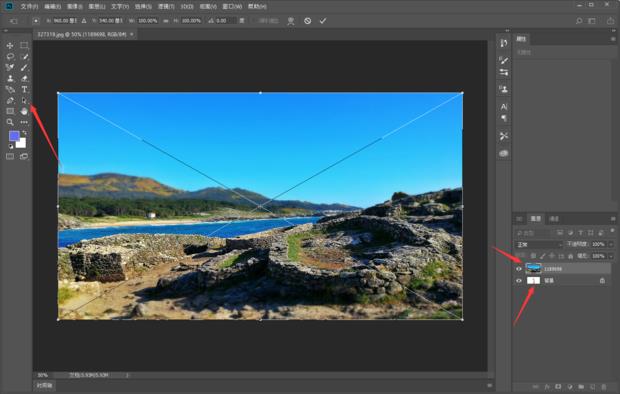Select the Clone Stamp tool in toolbox
620x394 pixels.
tap(10, 78)
